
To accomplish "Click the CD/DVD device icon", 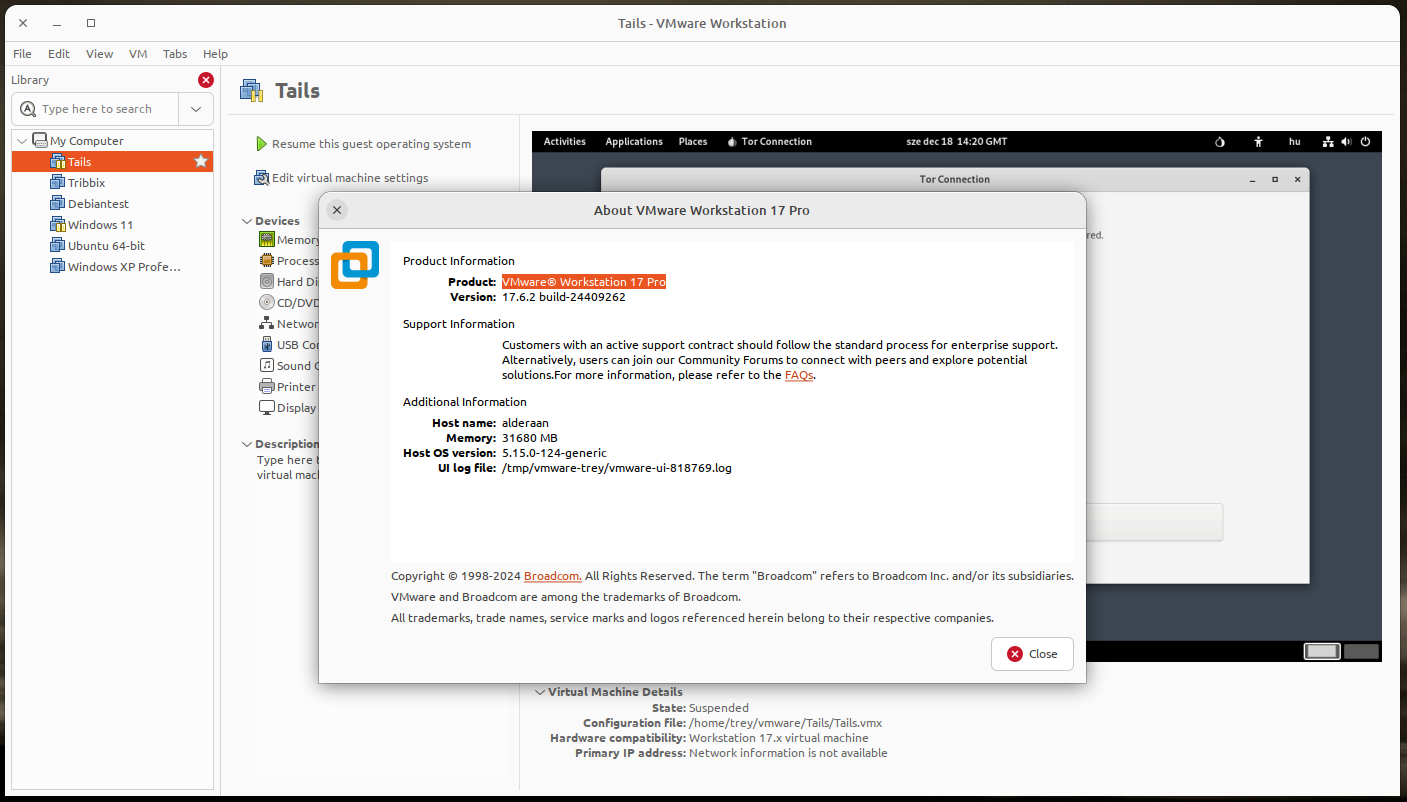I will point(267,302).
